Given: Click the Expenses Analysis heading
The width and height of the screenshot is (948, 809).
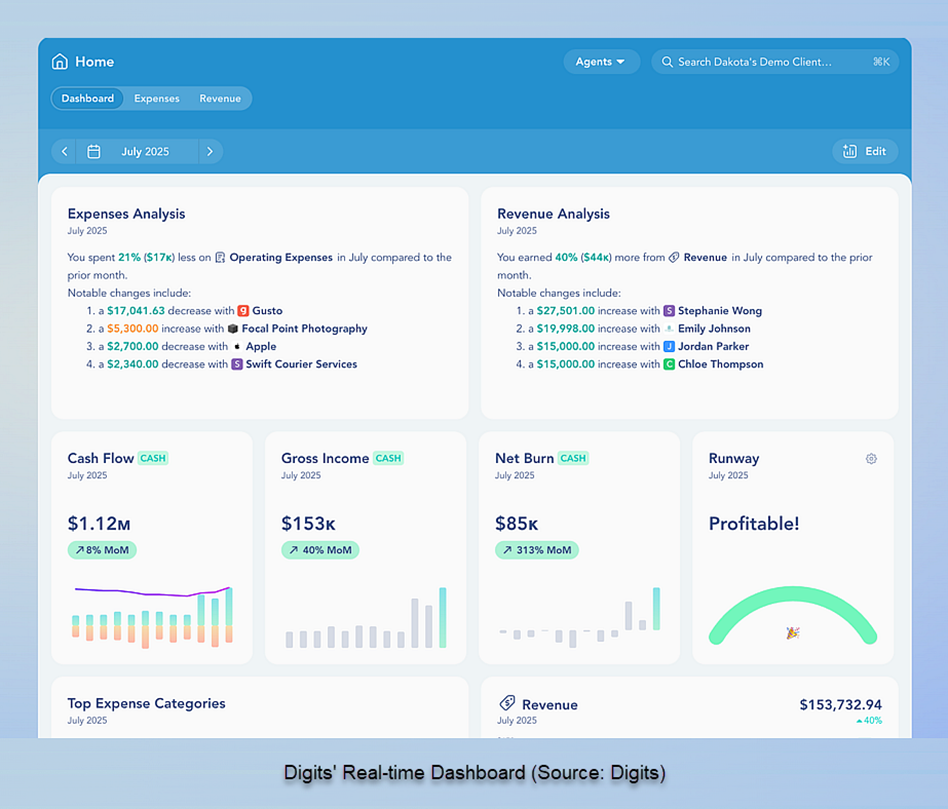Looking at the screenshot, I should [x=126, y=214].
